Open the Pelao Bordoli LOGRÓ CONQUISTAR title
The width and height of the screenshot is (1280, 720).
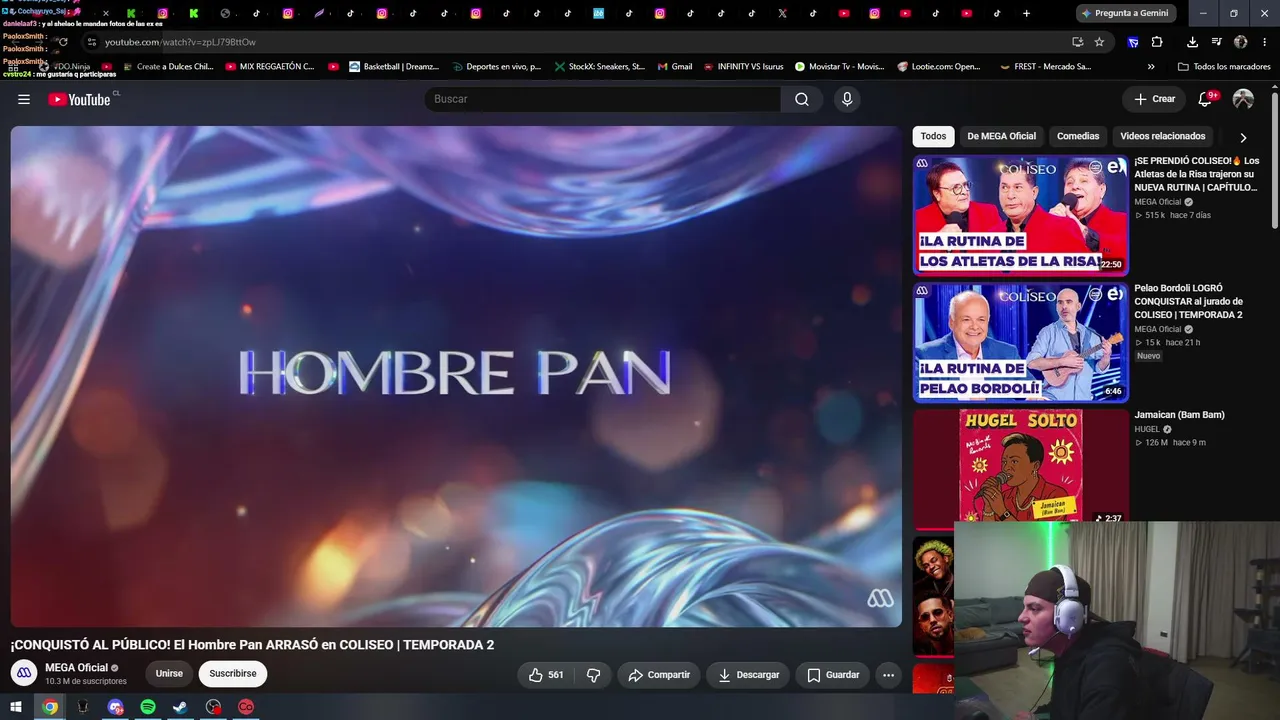[1189, 301]
